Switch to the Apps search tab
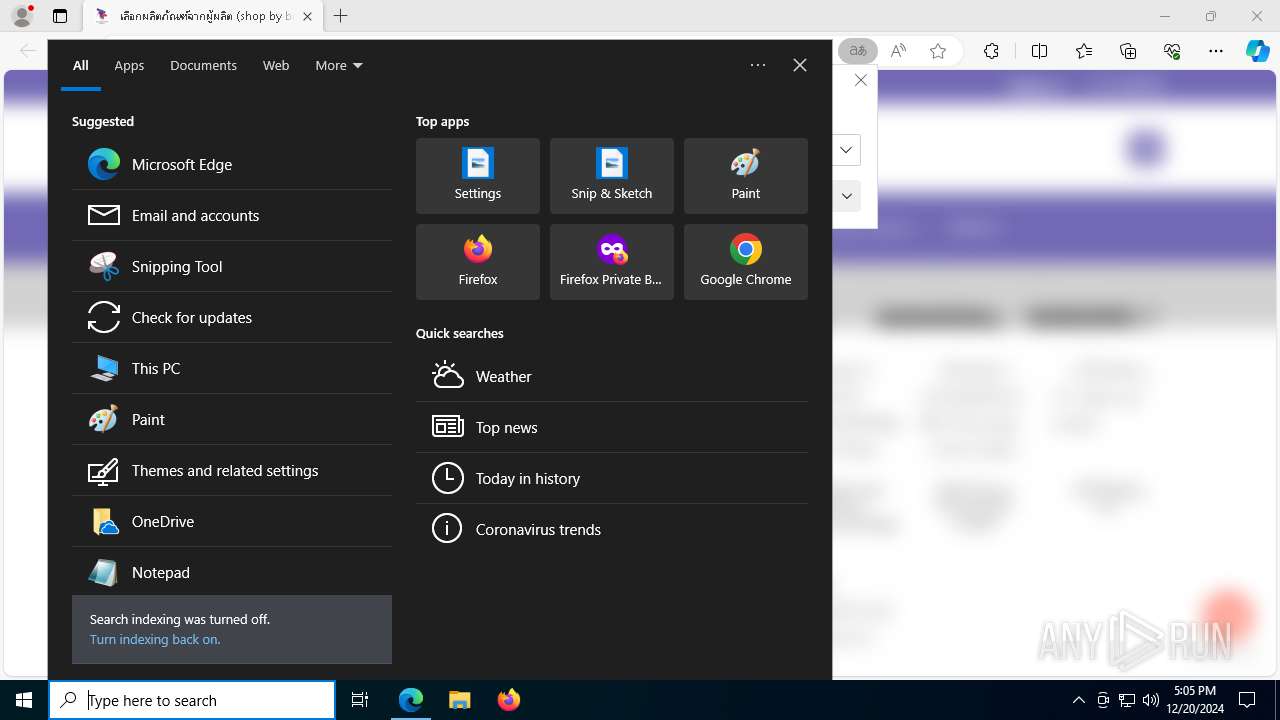Screen dimensions: 1280x720 (129, 65)
